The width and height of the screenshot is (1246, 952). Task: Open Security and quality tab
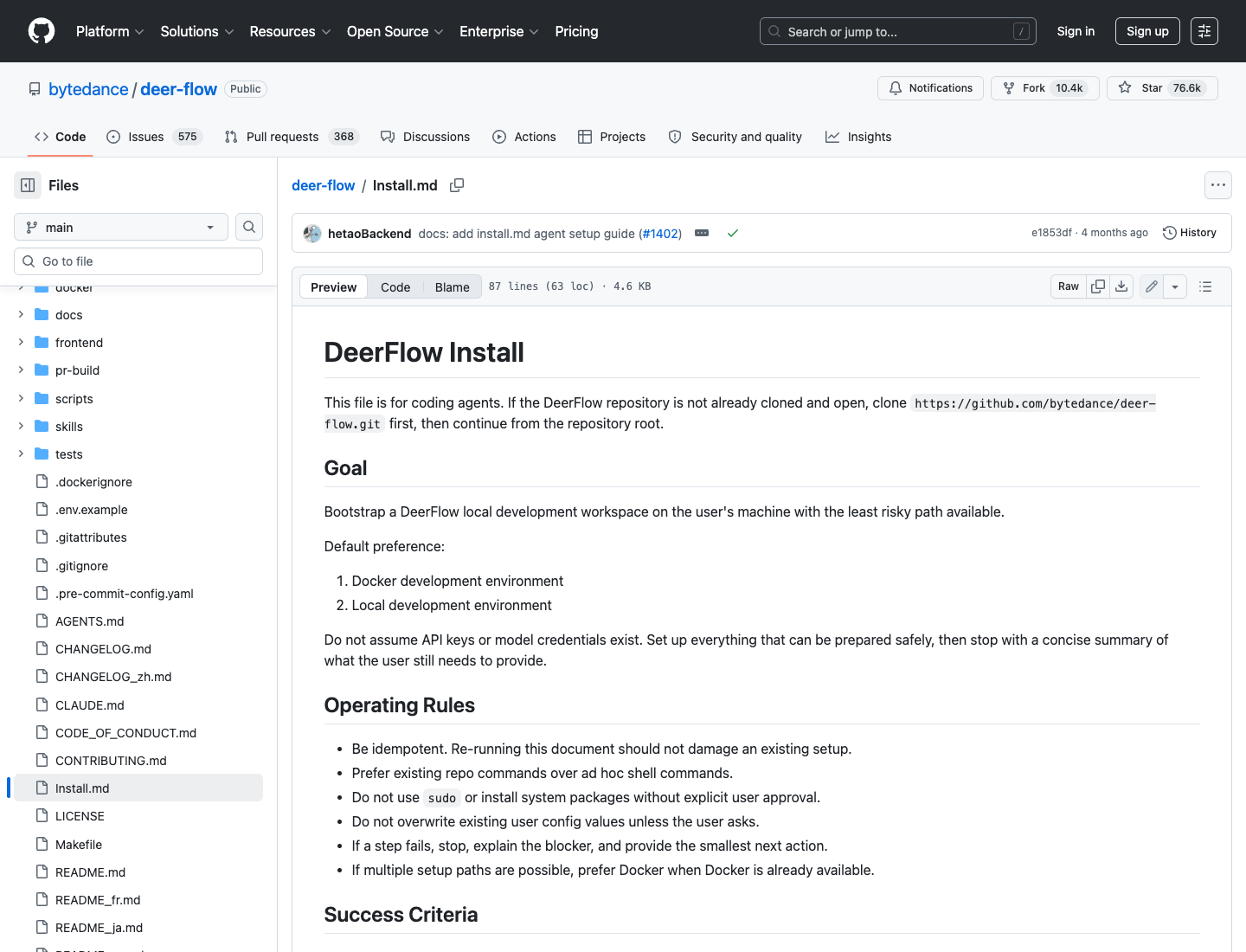tap(735, 137)
